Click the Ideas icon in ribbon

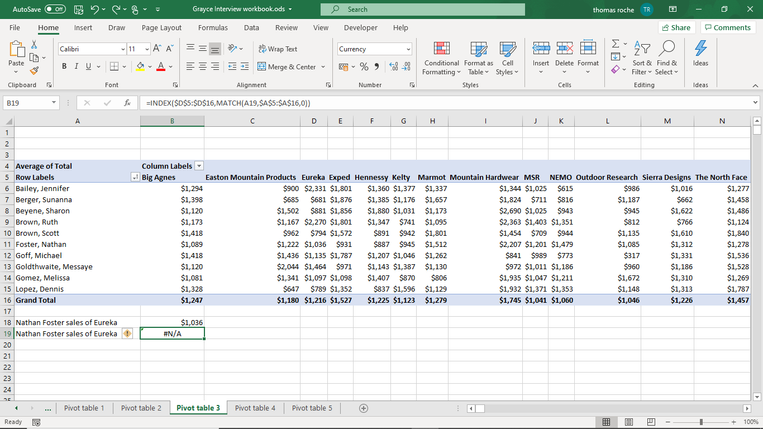[x=700, y=50]
